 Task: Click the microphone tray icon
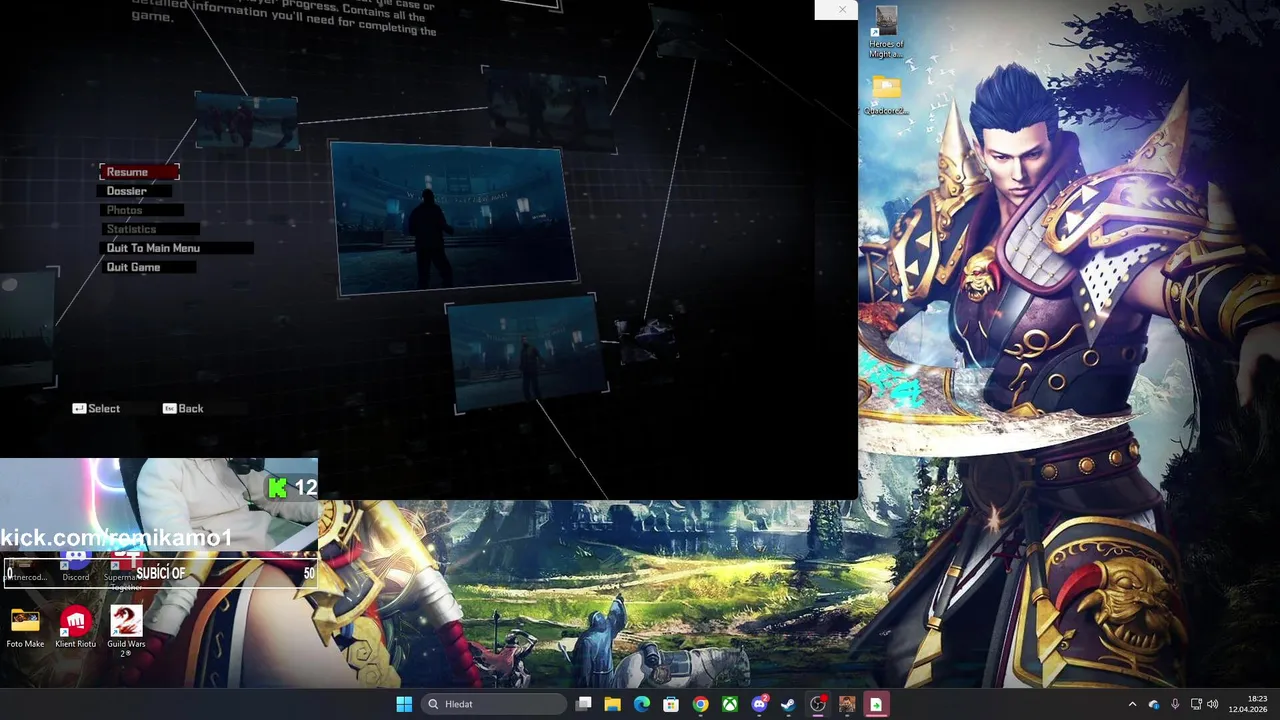[1175, 704]
